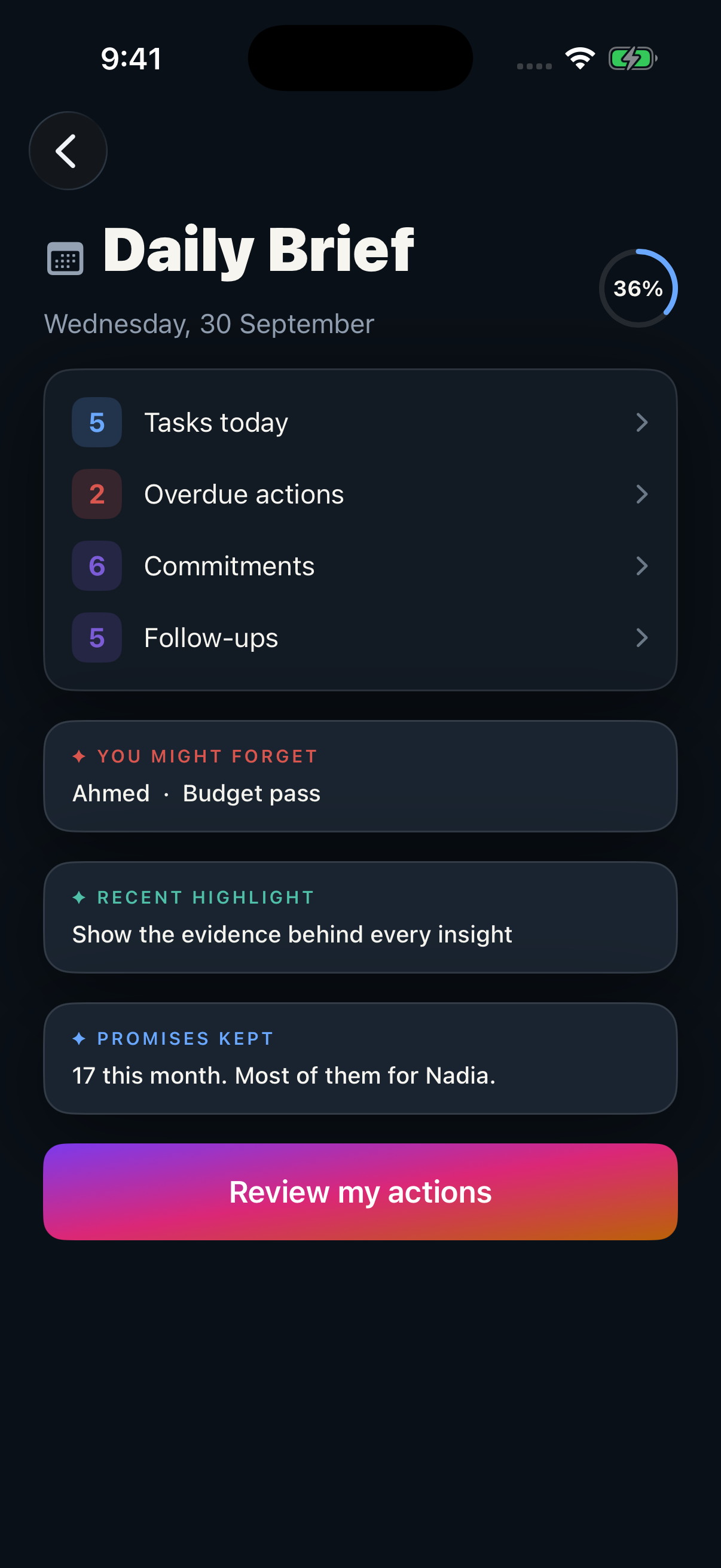
Task: Click the calendar icon beside Daily Brief
Action: 65,259
